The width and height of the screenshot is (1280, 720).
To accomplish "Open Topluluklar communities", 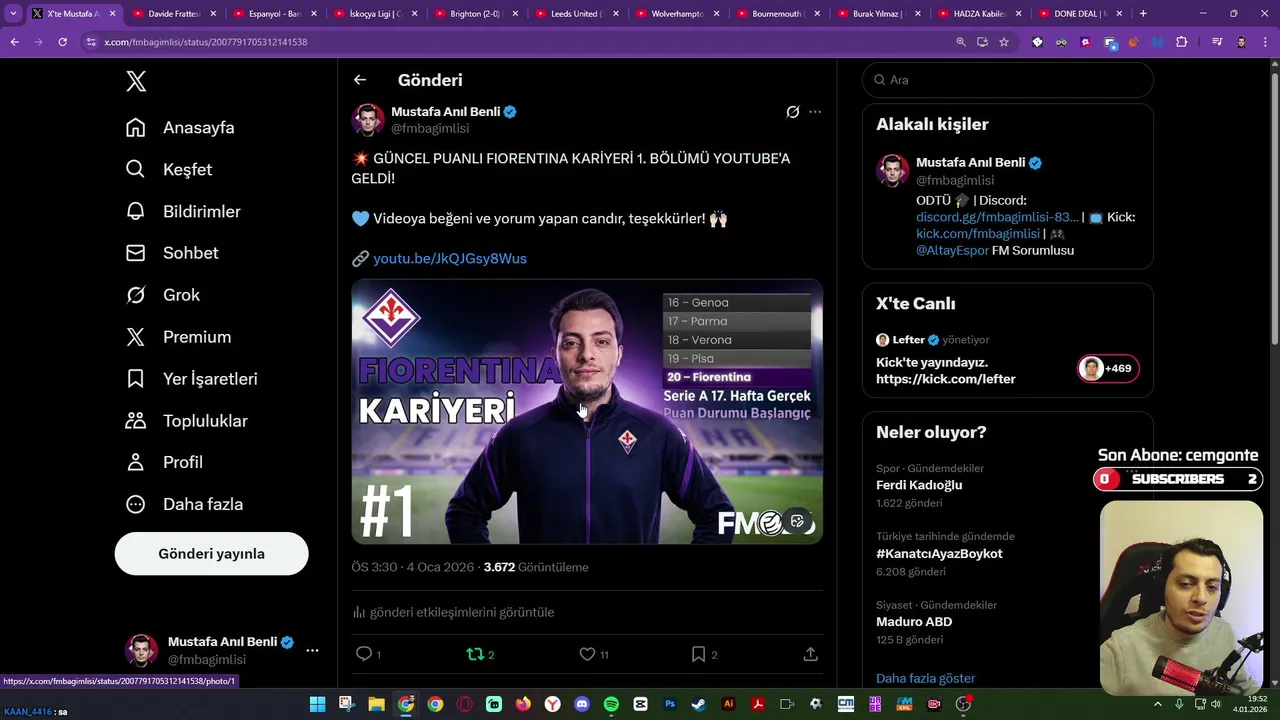I will click(x=186, y=421).
